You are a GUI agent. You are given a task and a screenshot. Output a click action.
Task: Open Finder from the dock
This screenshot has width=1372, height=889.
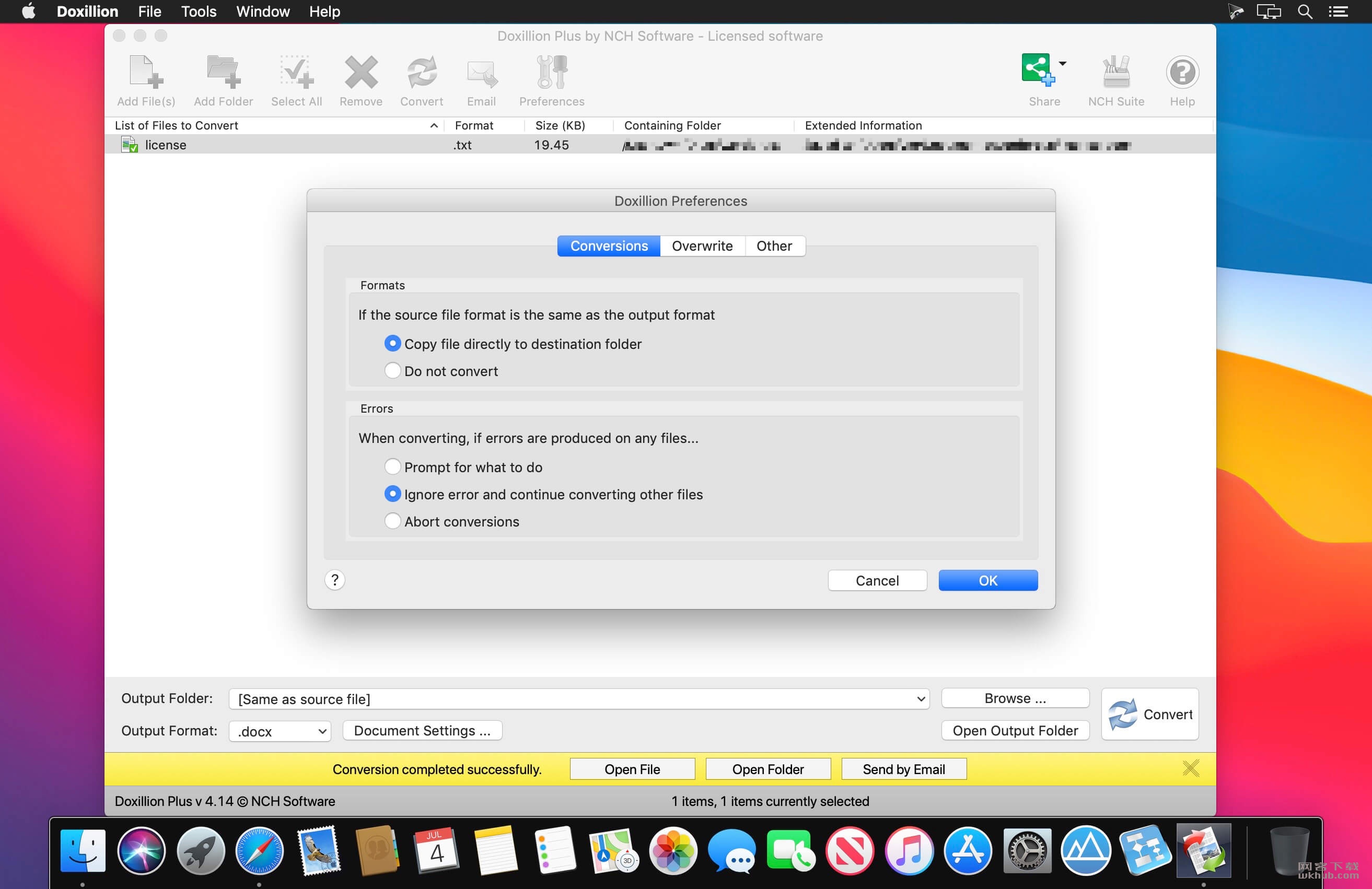click(83, 851)
